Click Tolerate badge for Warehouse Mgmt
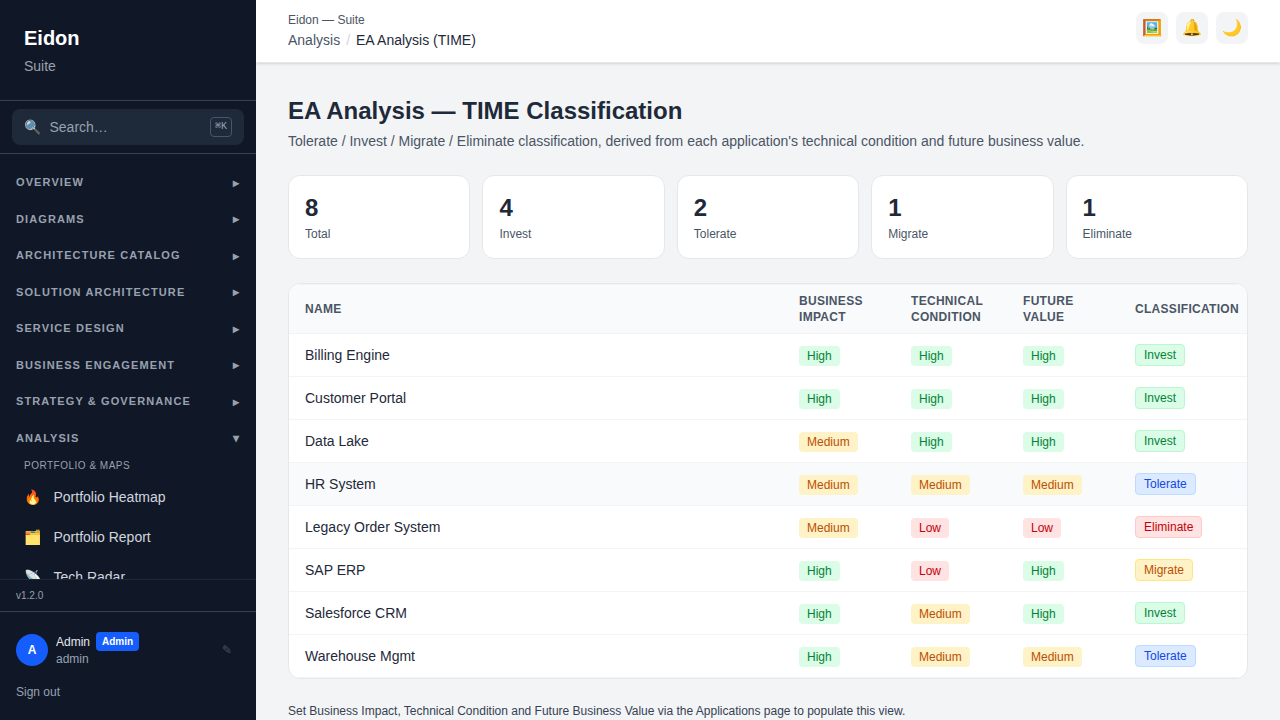Screen dimensions: 1280x720 1165,656
